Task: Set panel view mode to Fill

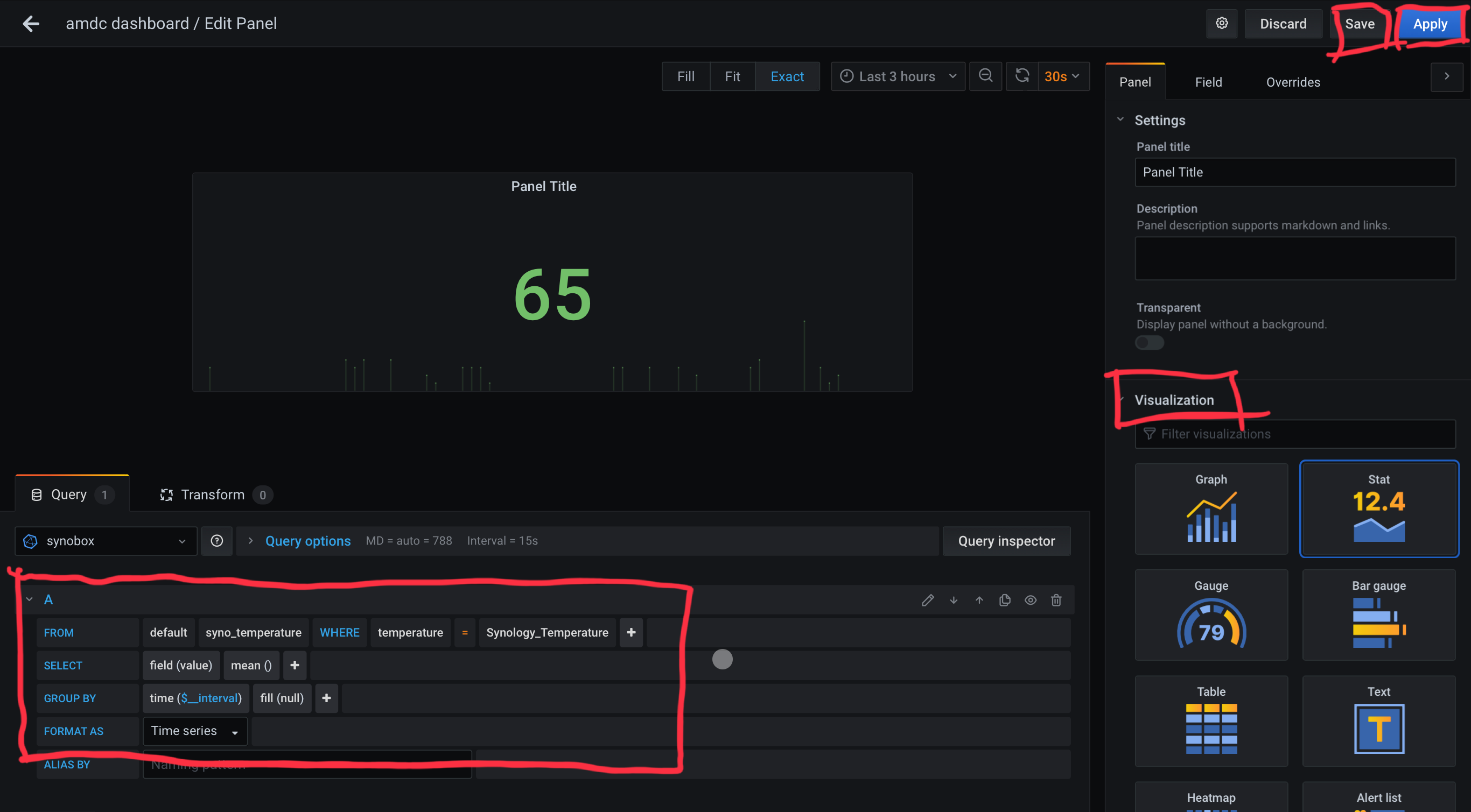Action: (x=686, y=76)
